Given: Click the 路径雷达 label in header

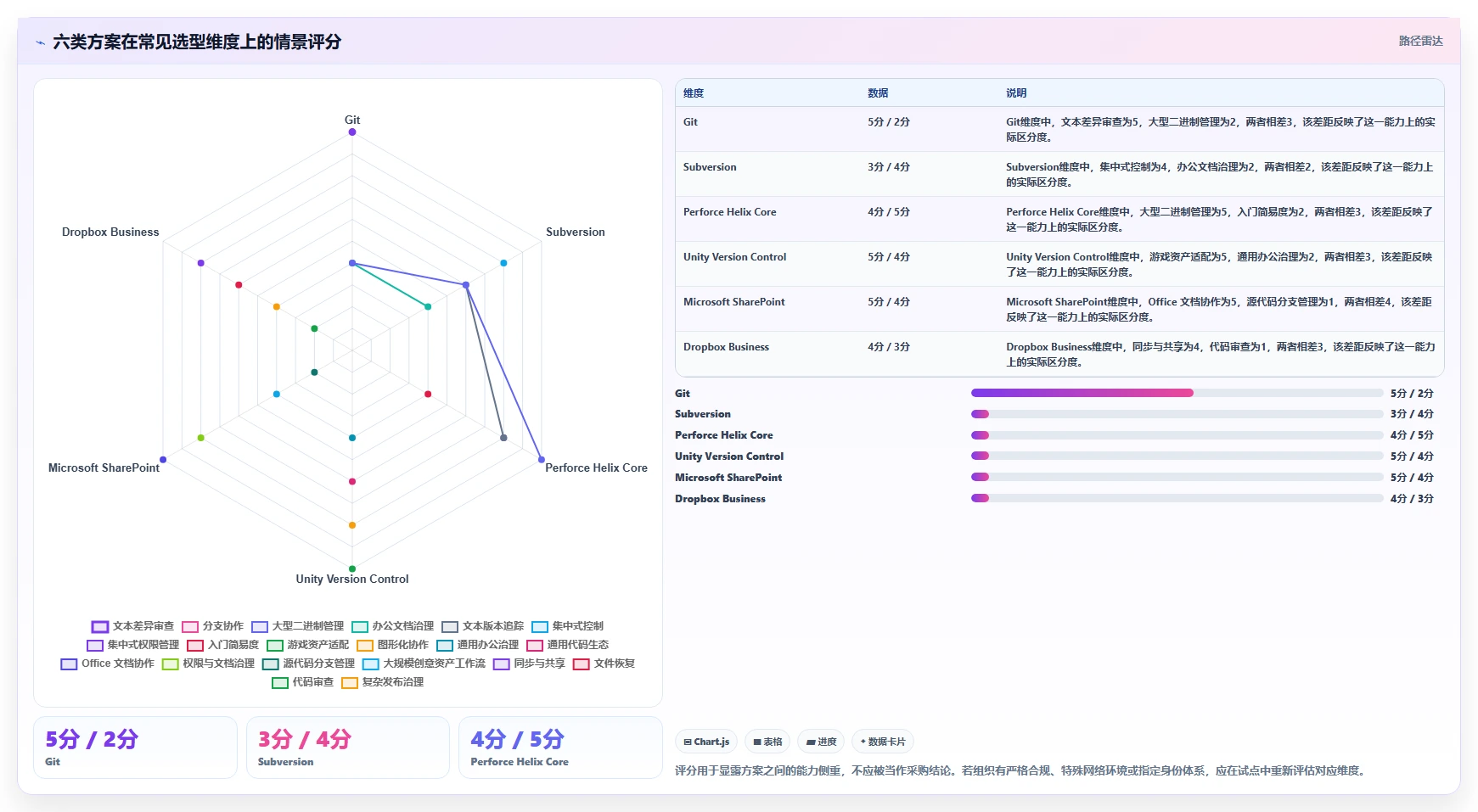Looking at the screenshot, I should (x=1420, y=41).
